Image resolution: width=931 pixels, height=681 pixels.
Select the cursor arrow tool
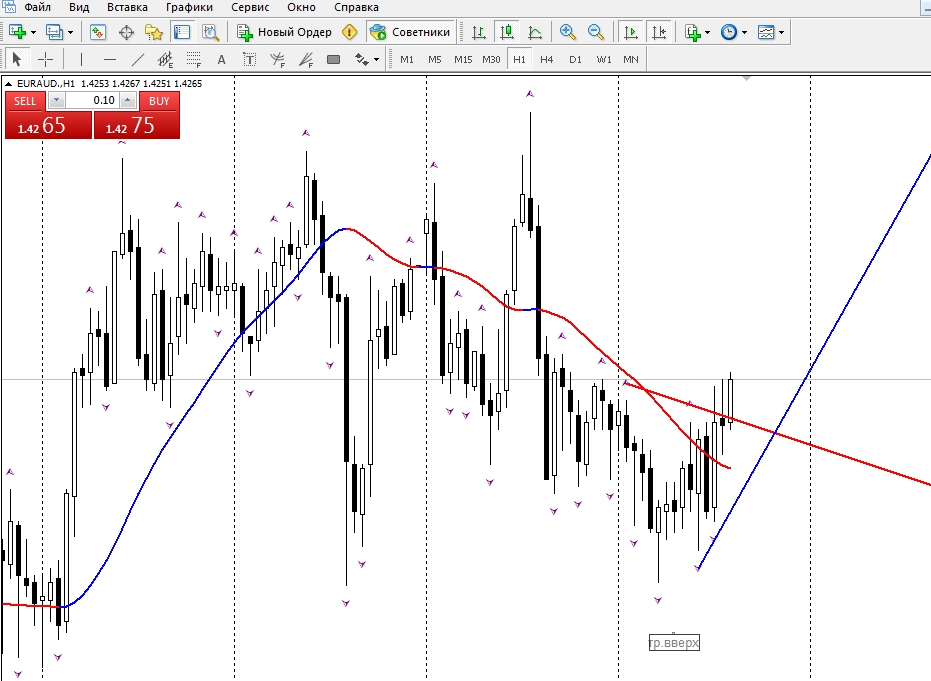tap(17, 59)
